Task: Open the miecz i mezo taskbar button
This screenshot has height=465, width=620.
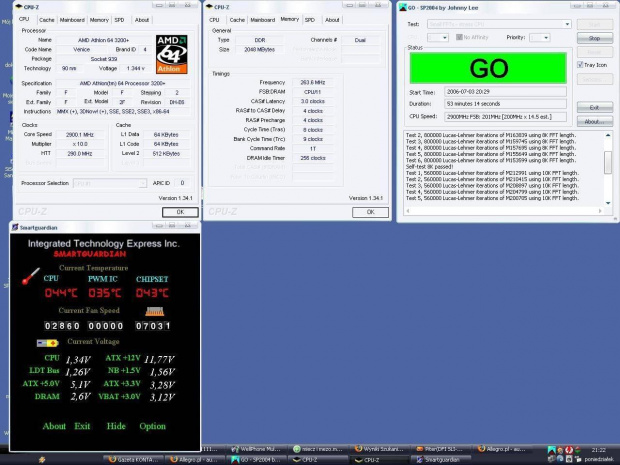Action: (319, 449)
